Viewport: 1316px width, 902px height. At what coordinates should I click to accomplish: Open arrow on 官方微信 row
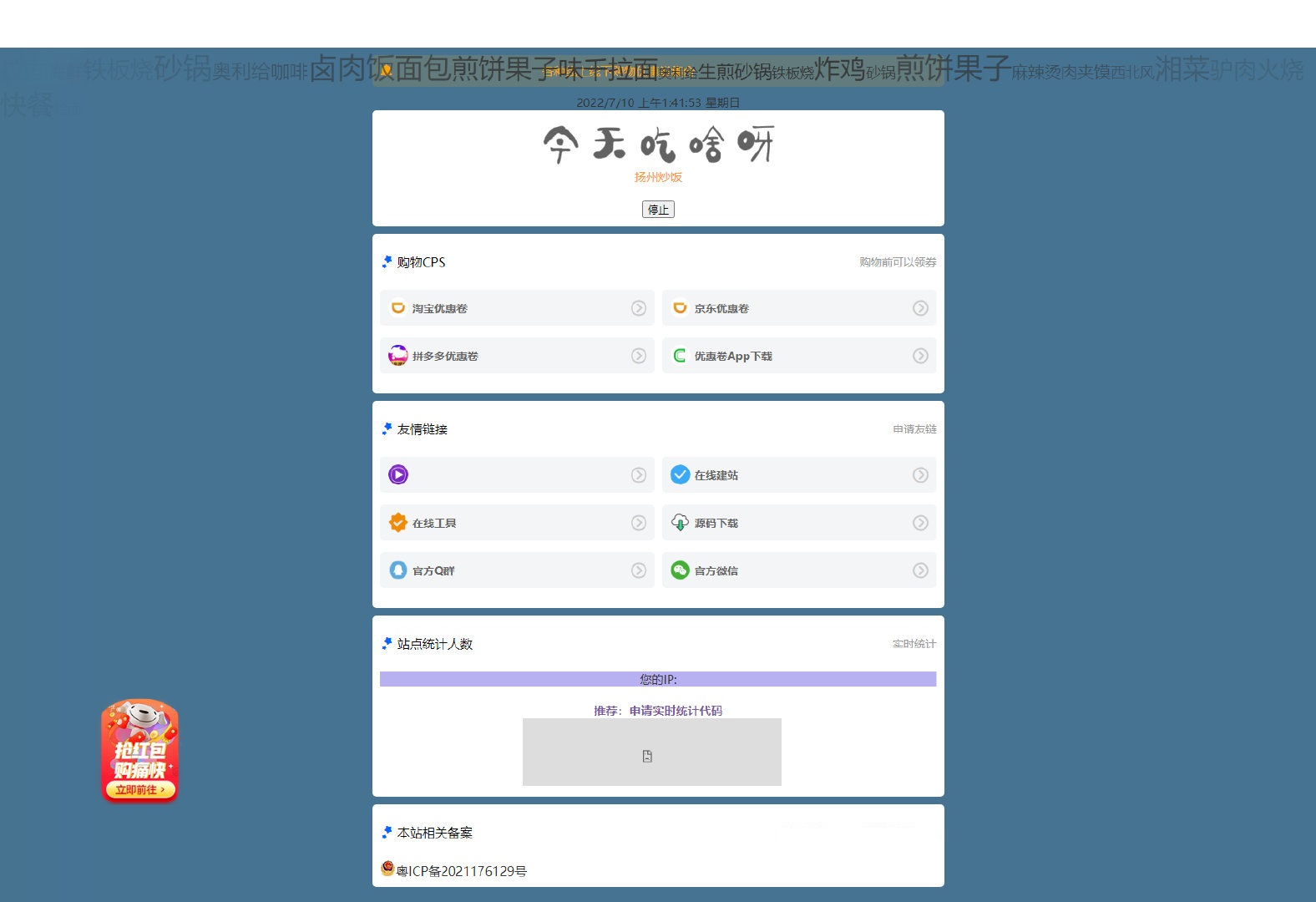(920, 570)
